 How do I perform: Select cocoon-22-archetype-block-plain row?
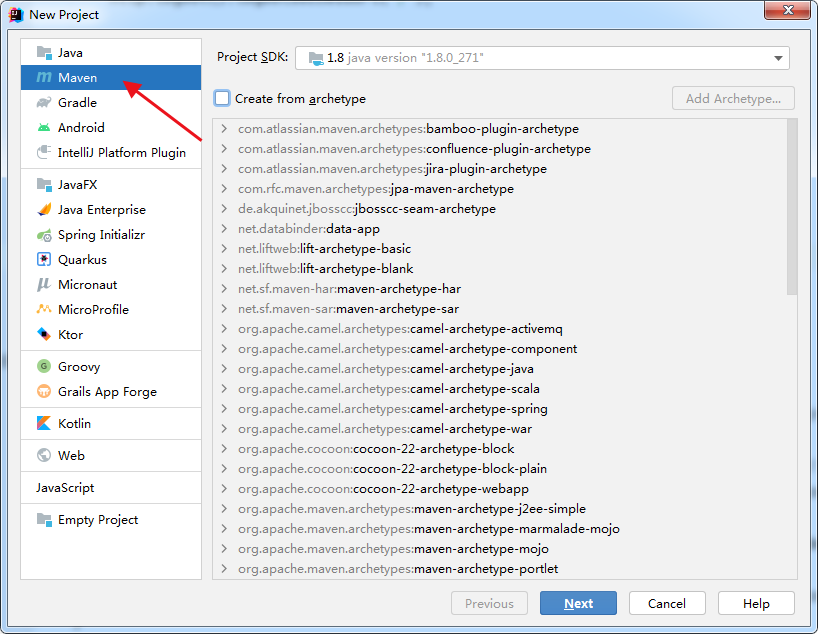[x=500, y=469]
